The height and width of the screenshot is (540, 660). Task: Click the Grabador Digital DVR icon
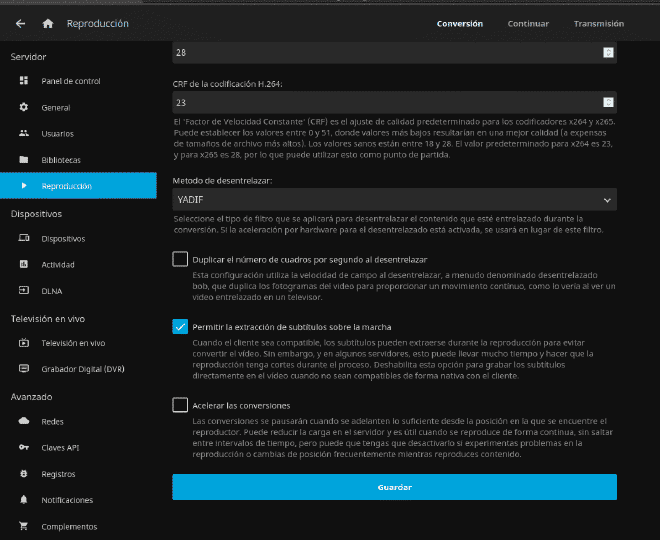point(24,369)
